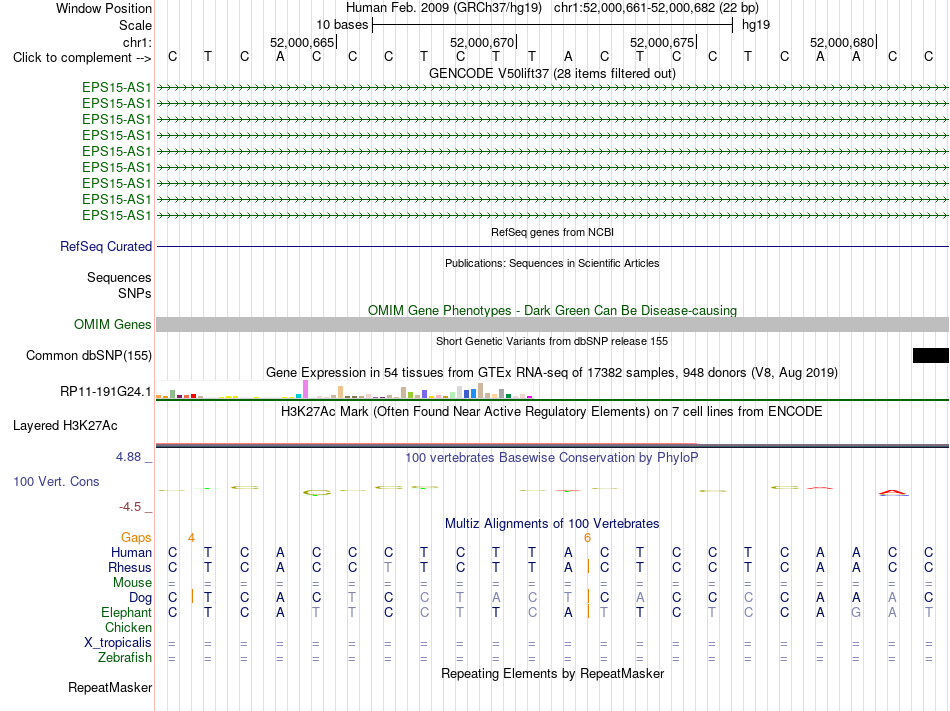Click the GENCODE V50lift37 track title
Viewport: 950px width, 711px height.
coord(552,73)
